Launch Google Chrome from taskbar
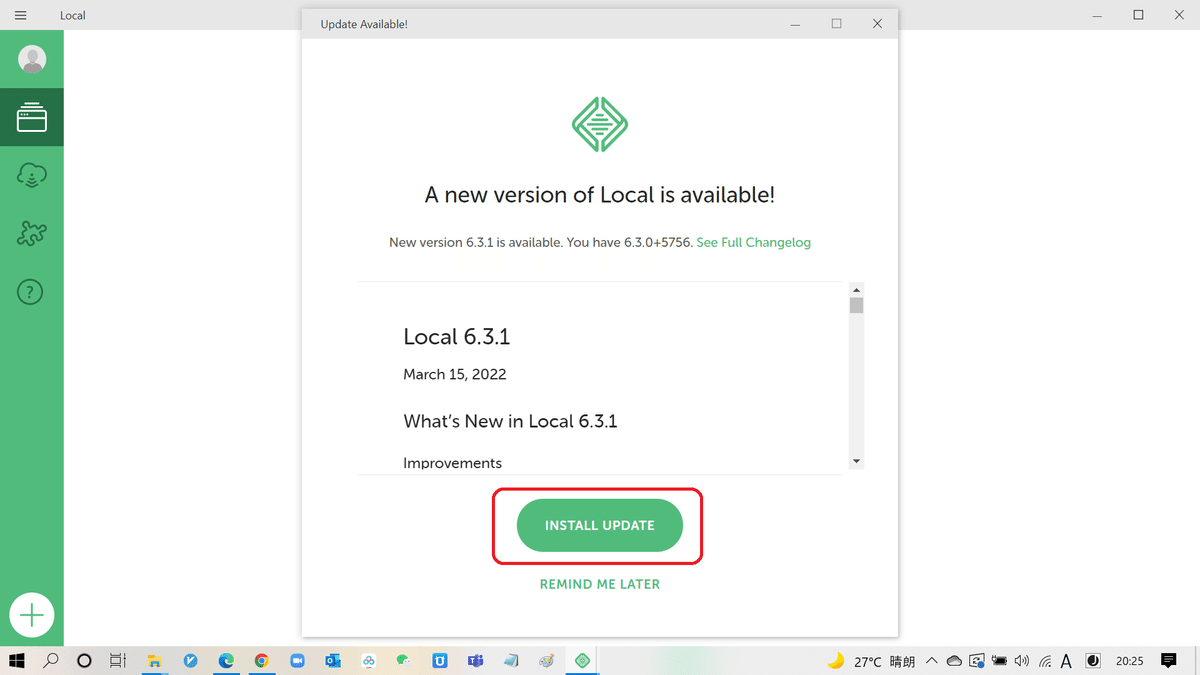 (x=261, y=661)
